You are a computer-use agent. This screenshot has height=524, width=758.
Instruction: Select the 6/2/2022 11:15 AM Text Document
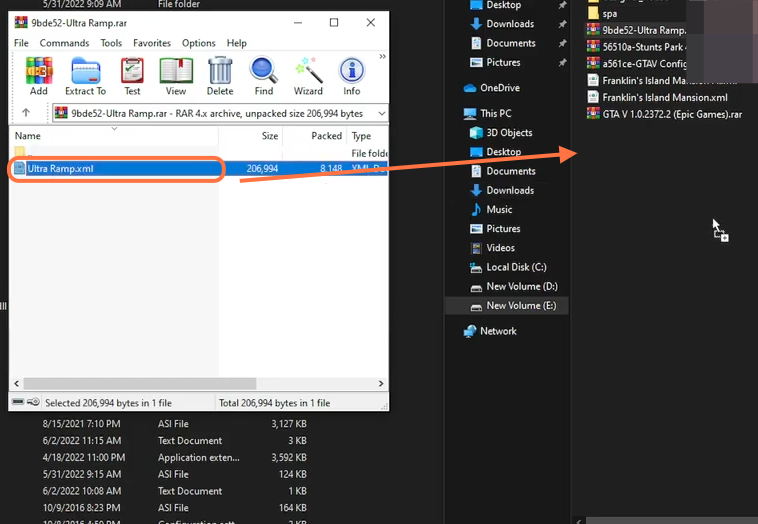pos(174,441)
